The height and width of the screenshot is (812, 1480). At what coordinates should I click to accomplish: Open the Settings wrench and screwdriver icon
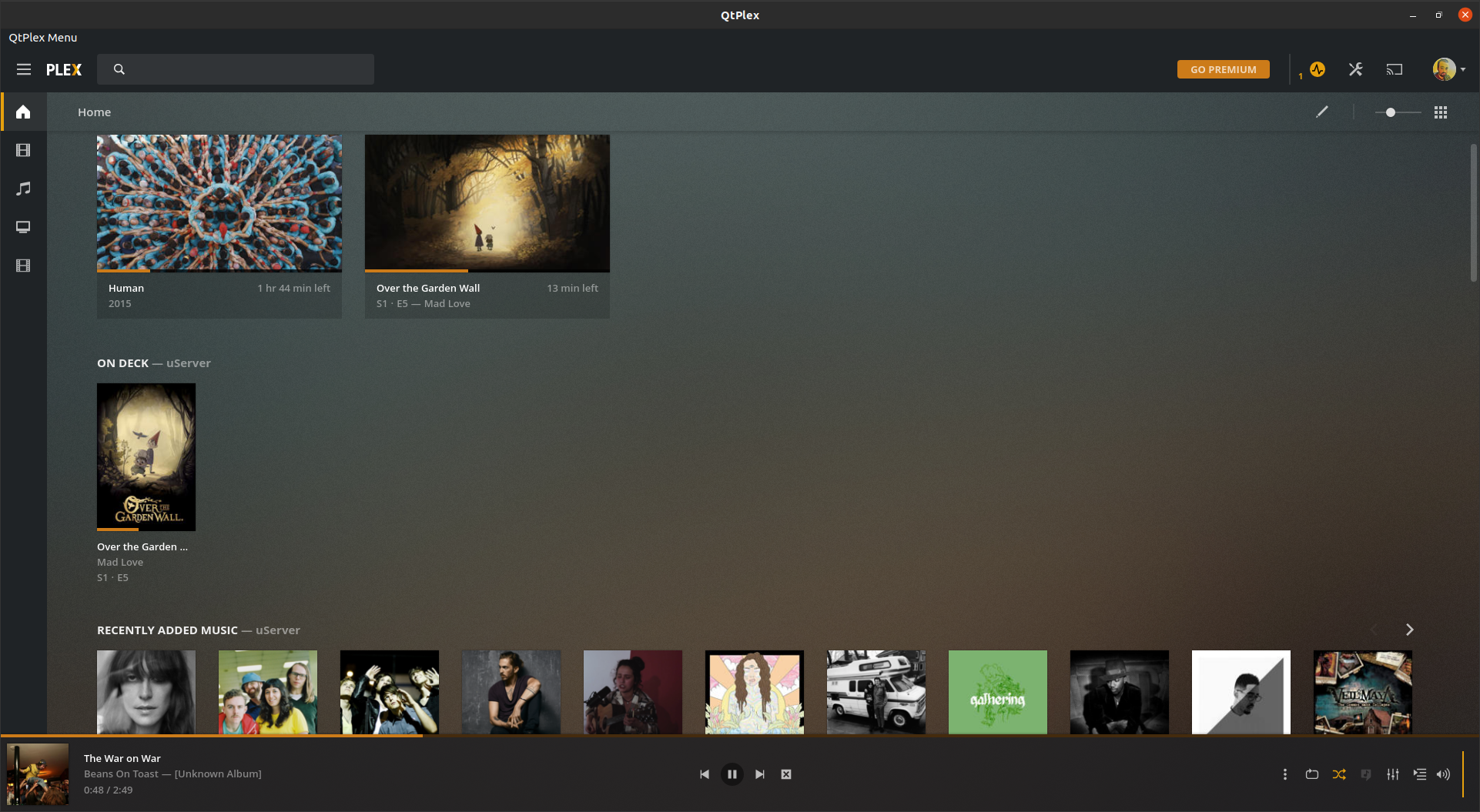point(1356,69)
